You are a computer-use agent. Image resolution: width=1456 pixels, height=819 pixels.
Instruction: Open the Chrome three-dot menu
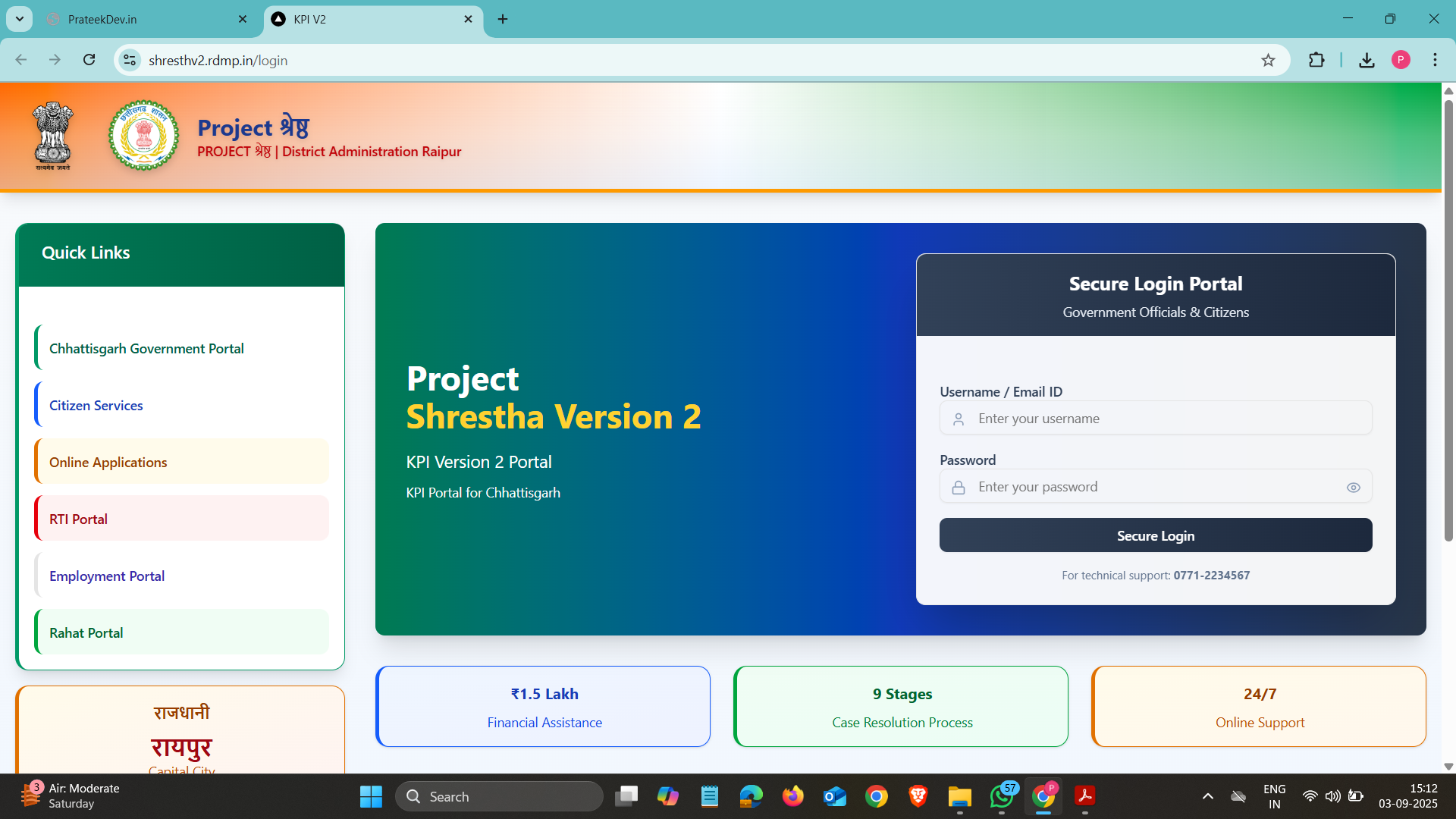click(1435, 60)
